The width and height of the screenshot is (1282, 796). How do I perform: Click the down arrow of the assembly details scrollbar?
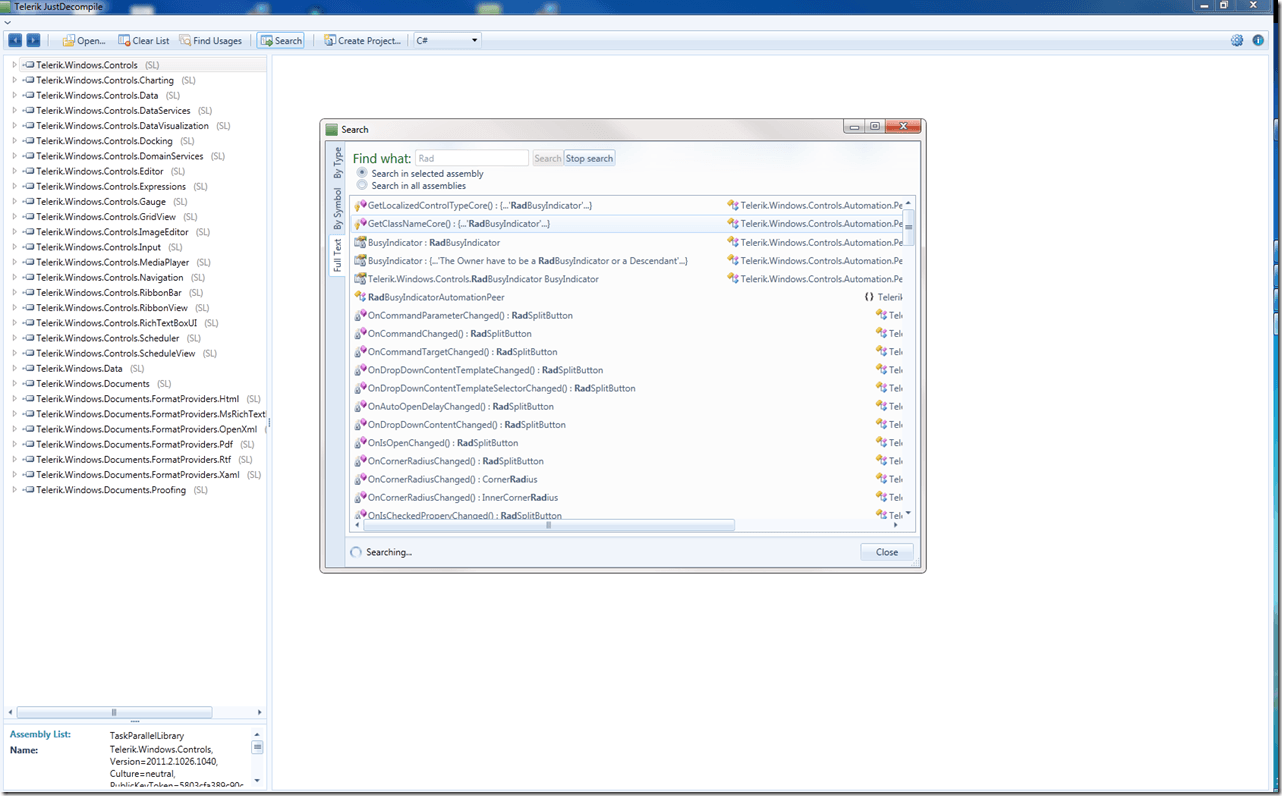click(257, 780)
